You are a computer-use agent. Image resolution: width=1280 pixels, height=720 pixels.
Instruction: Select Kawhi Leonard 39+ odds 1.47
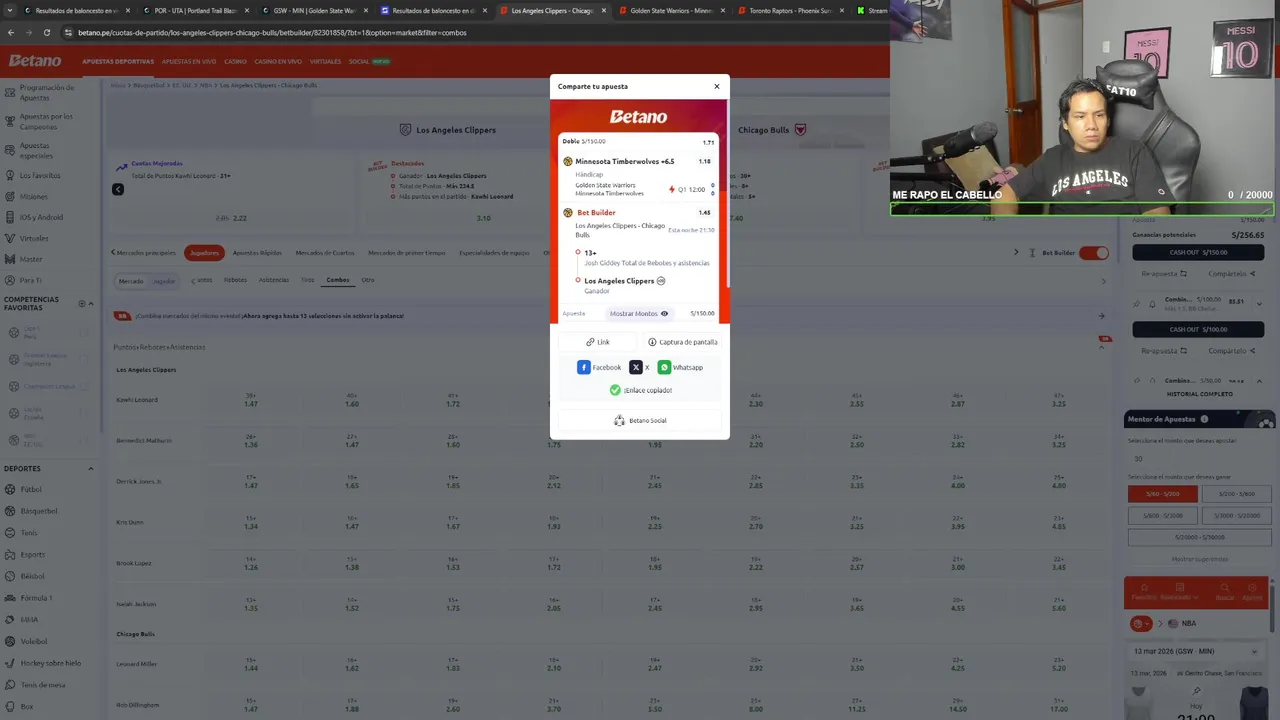click(251, 400)
